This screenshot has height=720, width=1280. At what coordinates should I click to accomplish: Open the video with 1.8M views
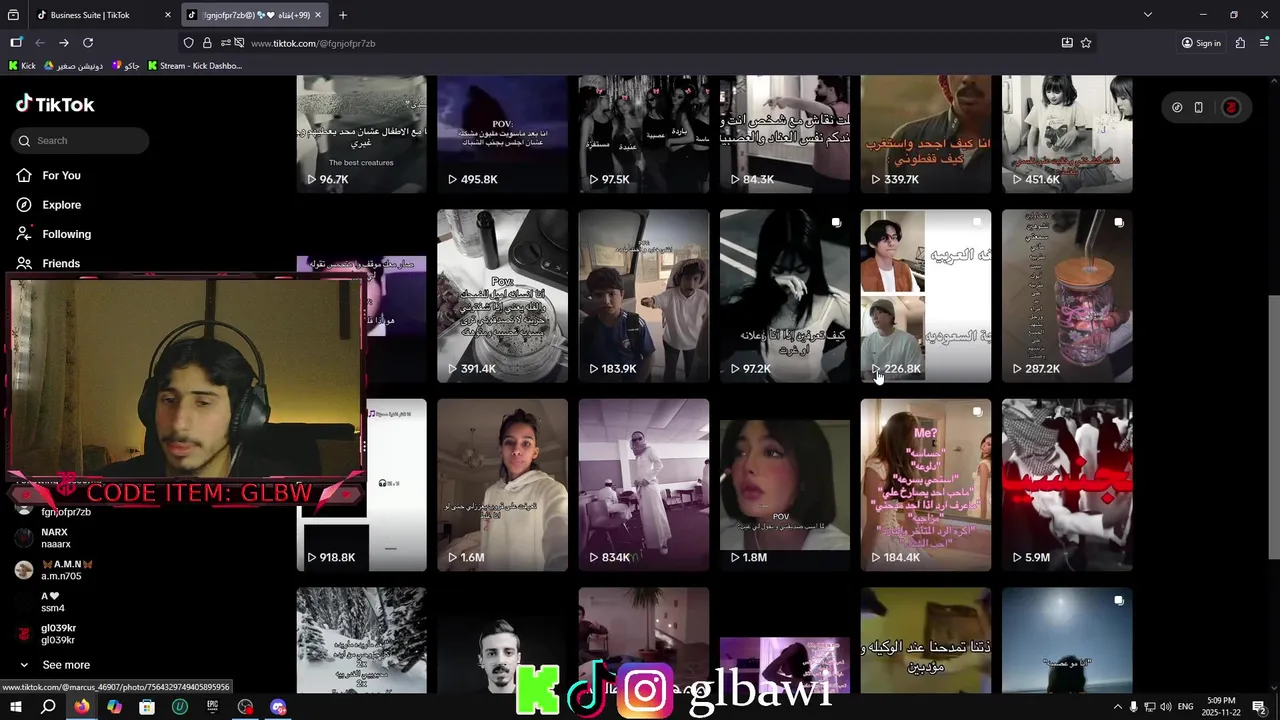pos(785,485)
